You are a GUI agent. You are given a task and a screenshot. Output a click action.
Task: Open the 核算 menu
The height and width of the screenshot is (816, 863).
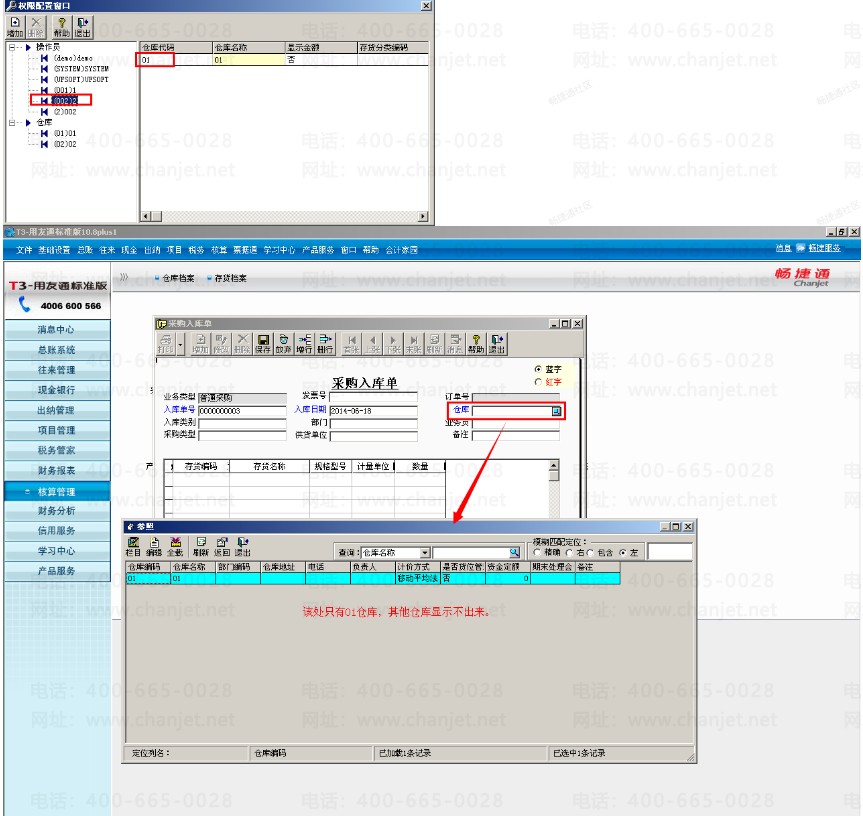[219, 250]
